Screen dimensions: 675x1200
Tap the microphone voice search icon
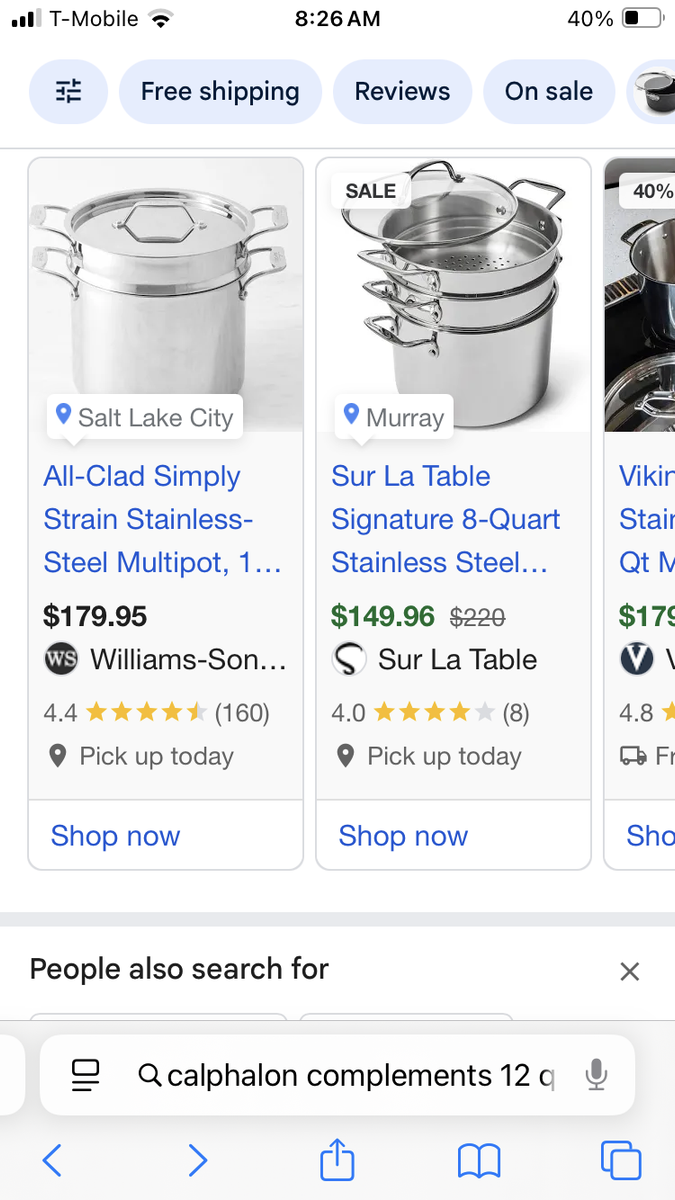596,1075
